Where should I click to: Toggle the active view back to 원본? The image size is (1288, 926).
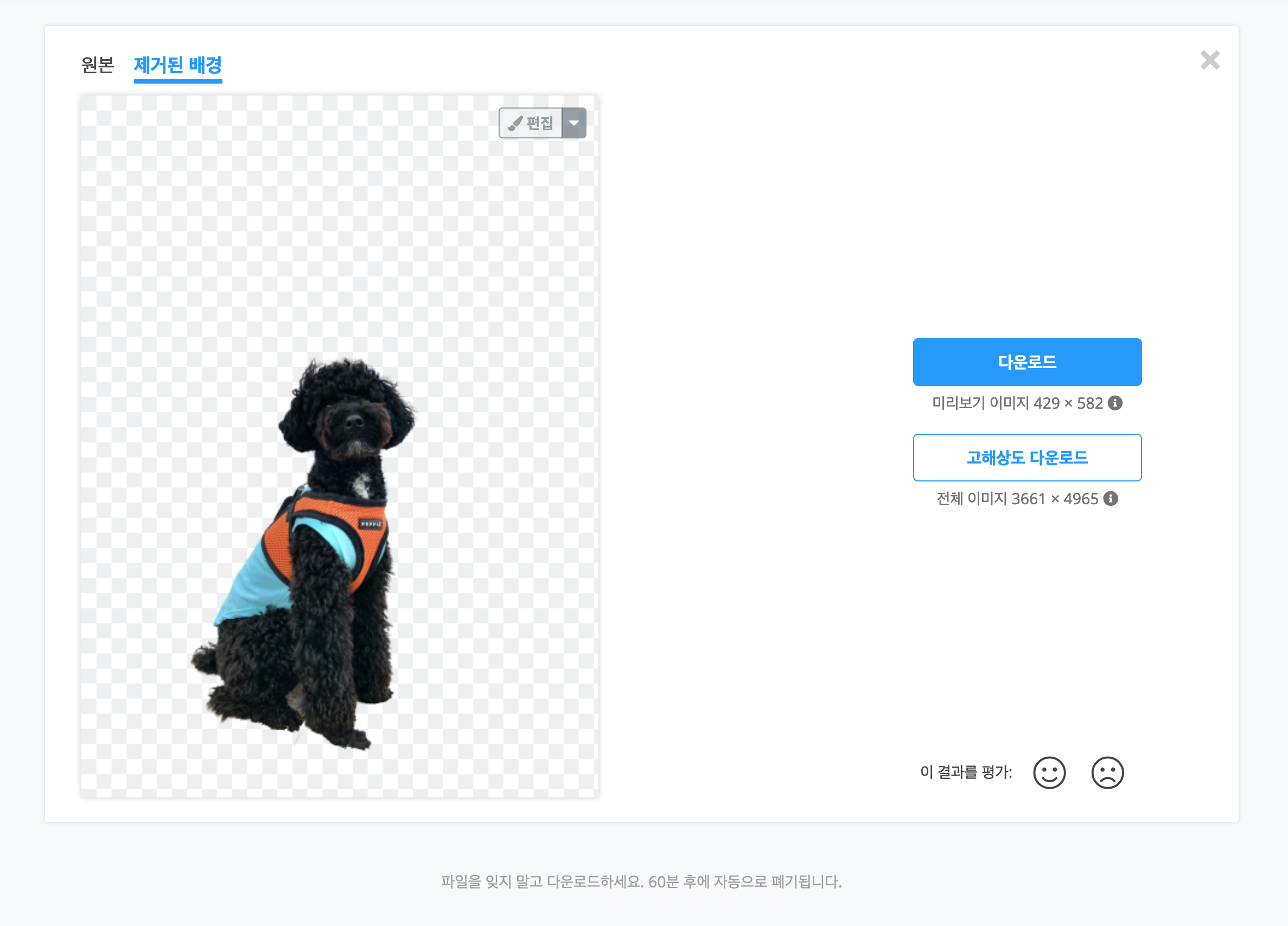(x=97, y=65)
